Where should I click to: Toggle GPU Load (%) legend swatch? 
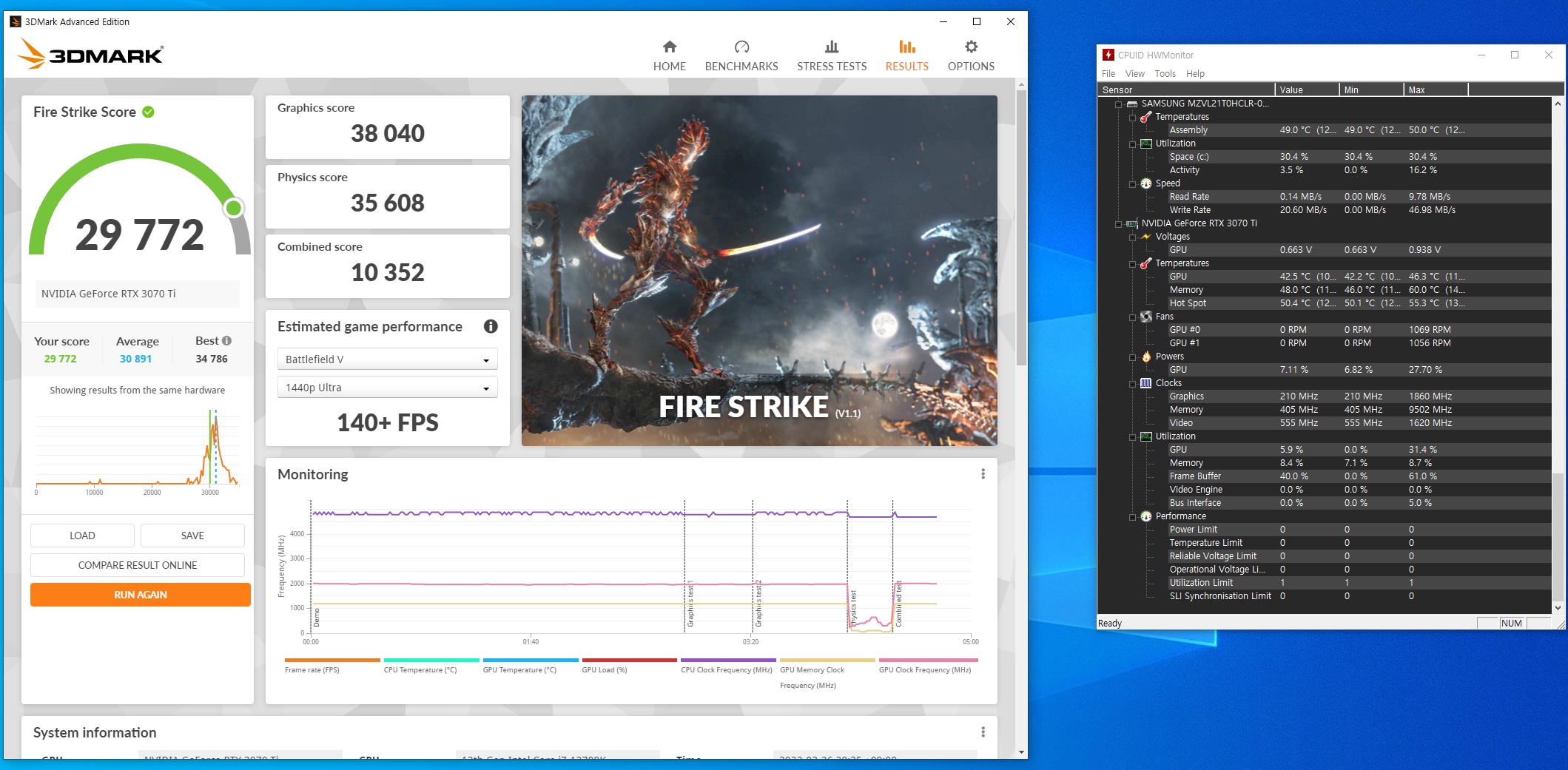(629, 660)
